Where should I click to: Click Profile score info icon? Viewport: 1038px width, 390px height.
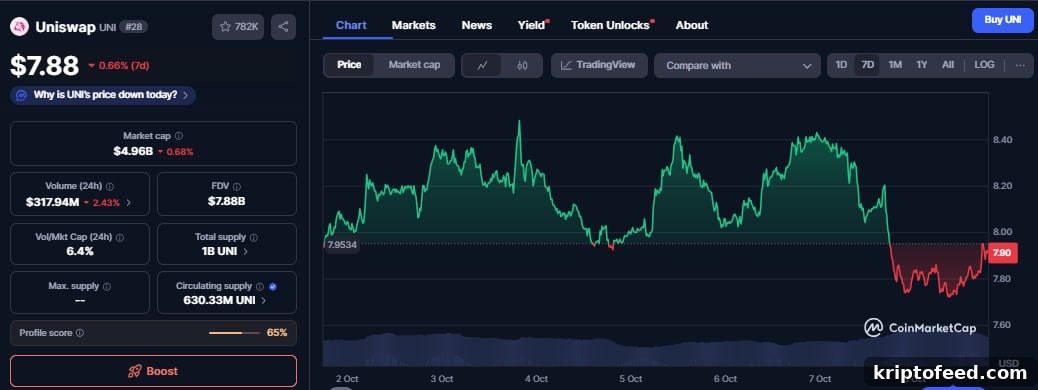(80, 333)
